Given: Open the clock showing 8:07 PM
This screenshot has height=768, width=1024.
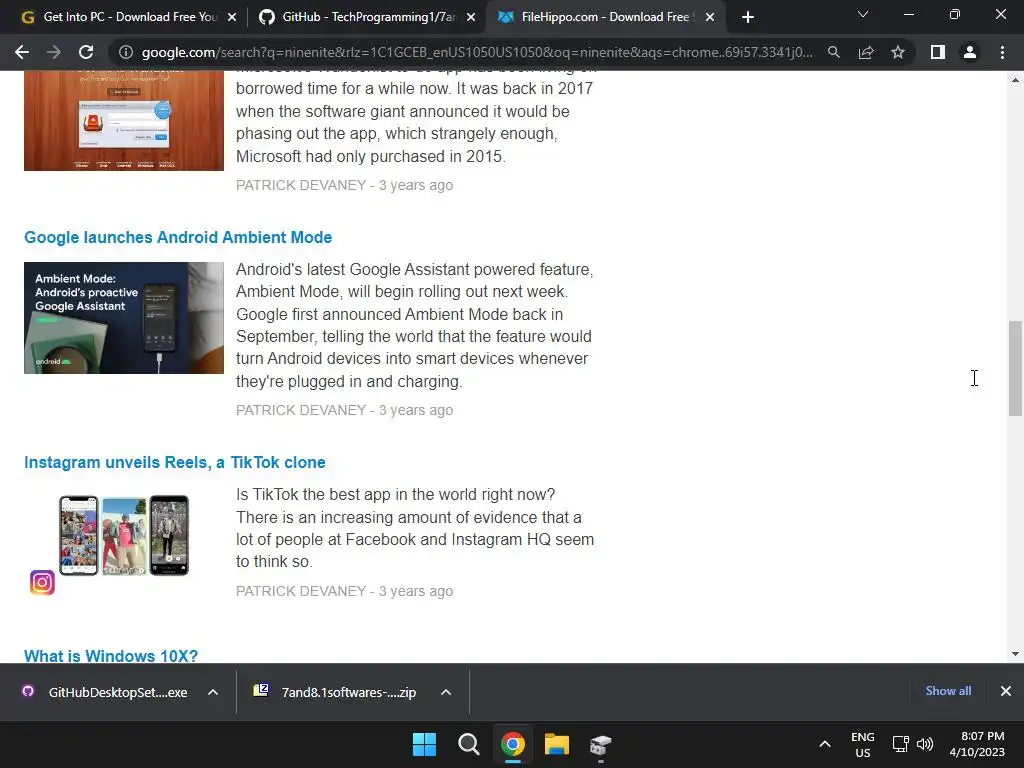Looking at the screenshot, I should point(977,744).
